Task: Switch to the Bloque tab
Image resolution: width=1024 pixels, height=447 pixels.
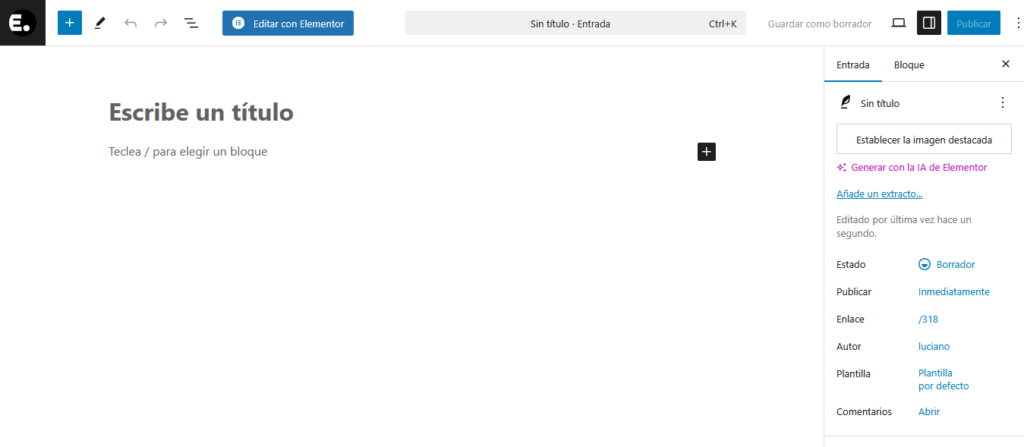Action: click(x=908, y=65)
